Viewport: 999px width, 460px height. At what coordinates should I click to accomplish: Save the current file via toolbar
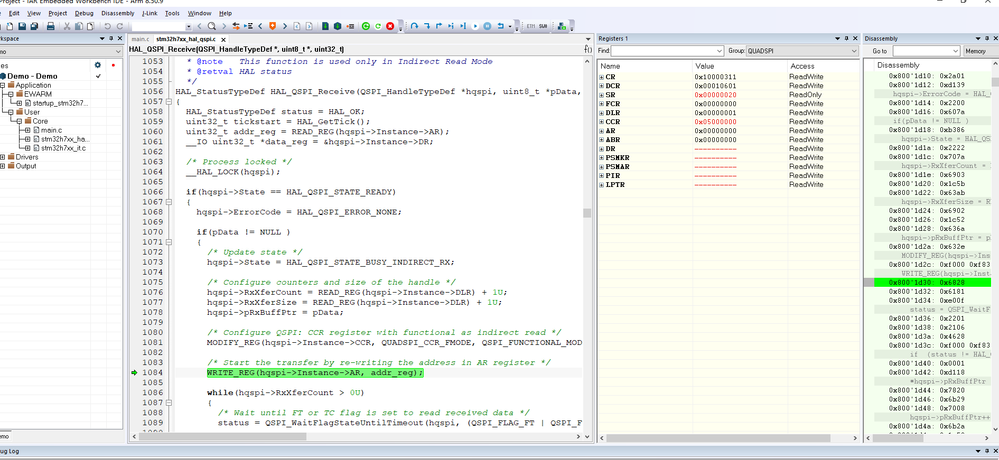[x=22, y=26]
